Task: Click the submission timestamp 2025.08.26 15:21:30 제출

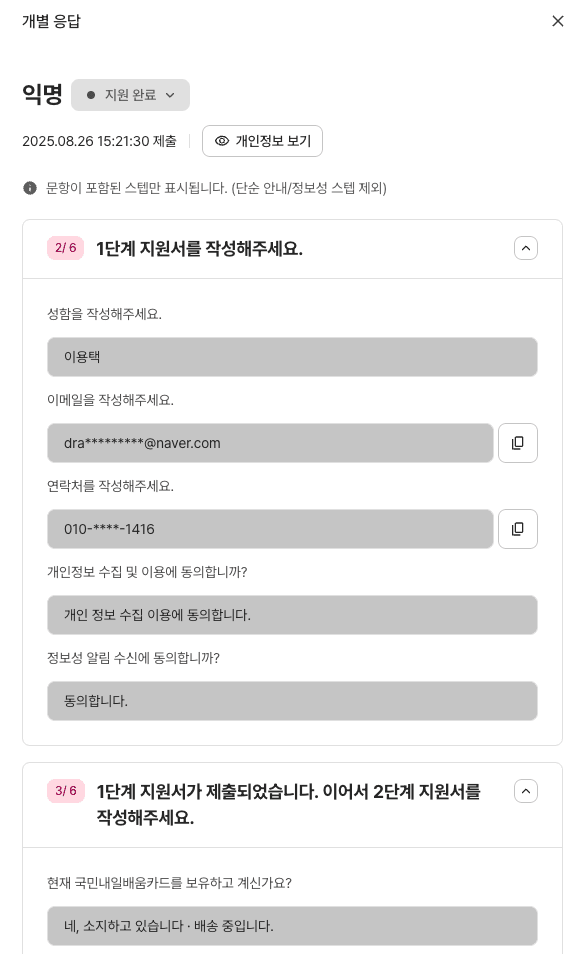Action: [100, 141]
